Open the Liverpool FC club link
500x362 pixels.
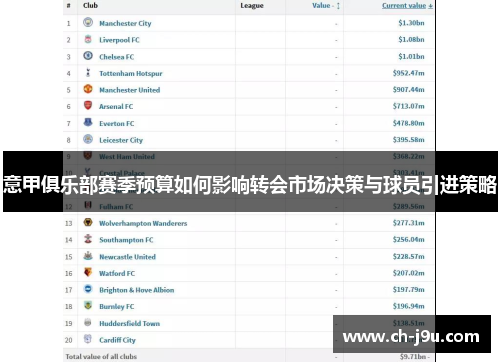(119, 40)
